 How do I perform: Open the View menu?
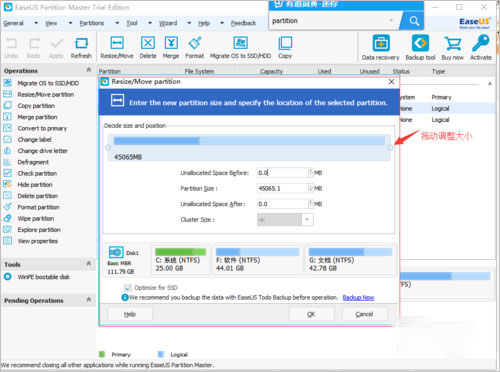51,23
